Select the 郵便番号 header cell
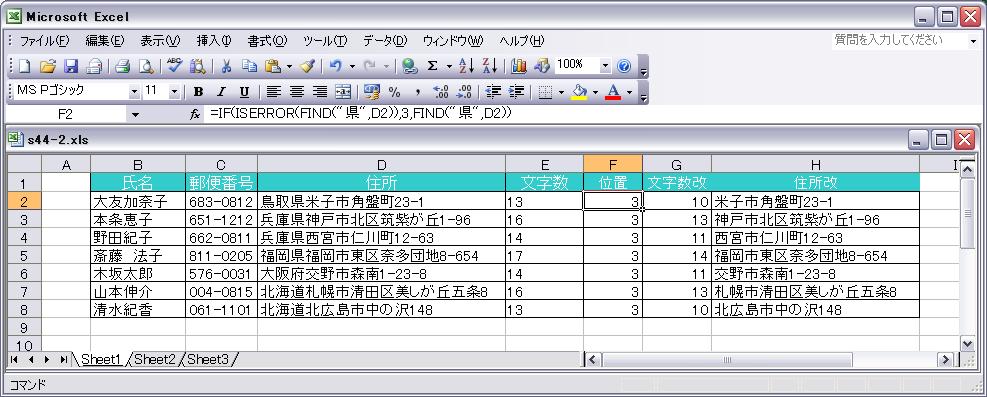 221,183
